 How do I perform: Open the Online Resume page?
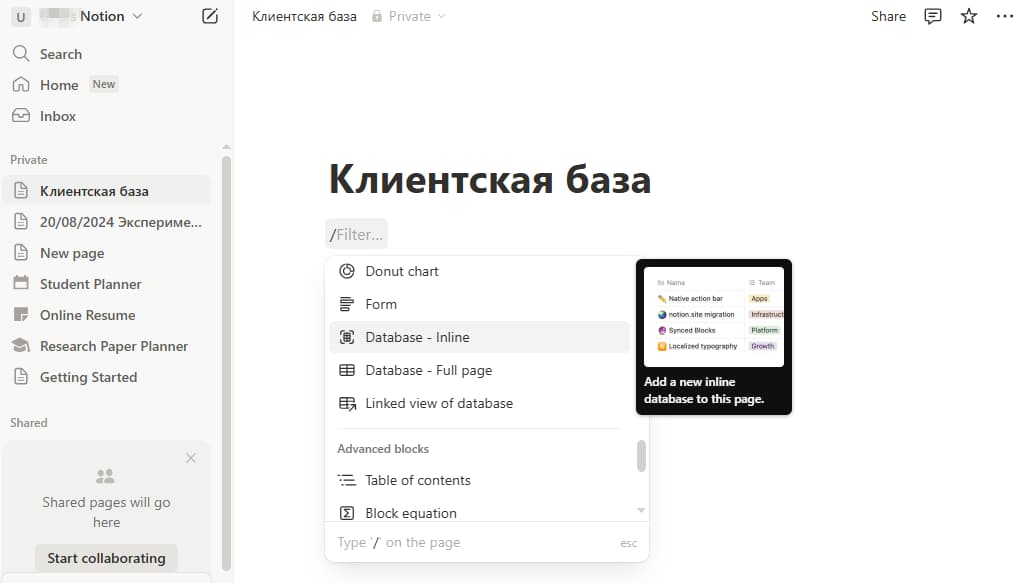tap(107, 315)
